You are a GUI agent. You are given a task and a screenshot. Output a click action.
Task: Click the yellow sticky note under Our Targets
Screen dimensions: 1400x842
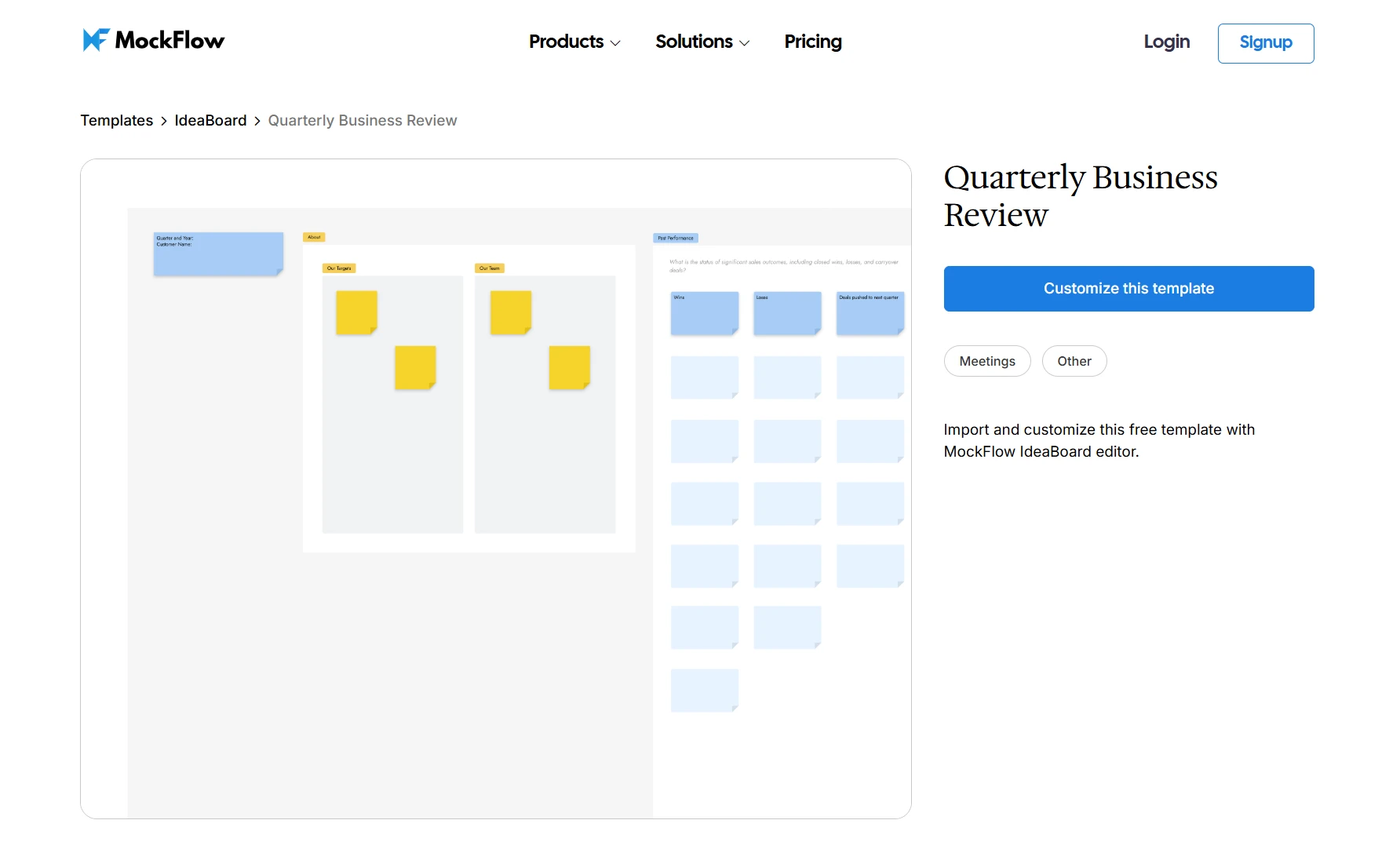point(356,313)
